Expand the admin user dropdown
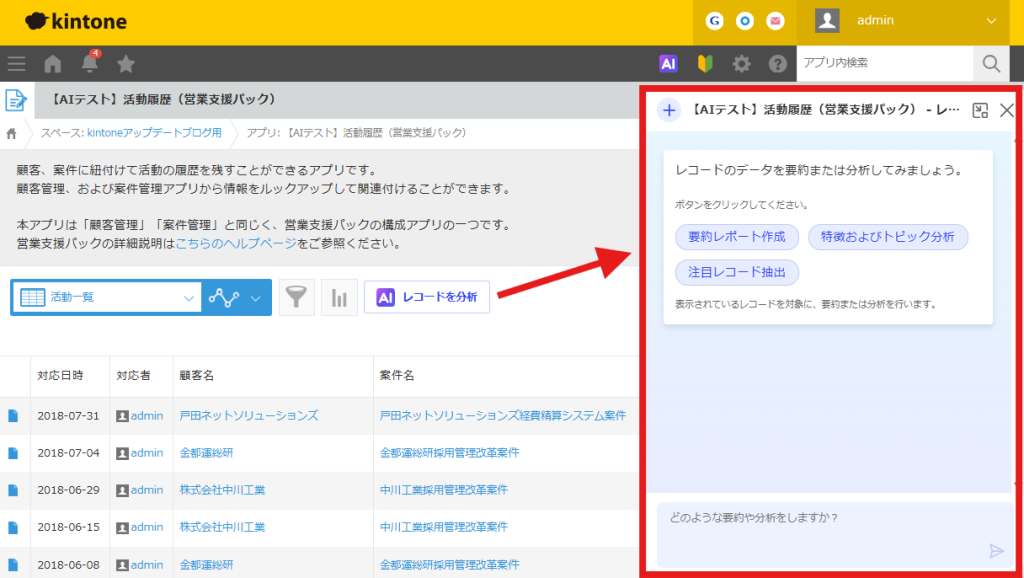The width and height of the screenshot is (1024, 578). [x=991, y=21]
